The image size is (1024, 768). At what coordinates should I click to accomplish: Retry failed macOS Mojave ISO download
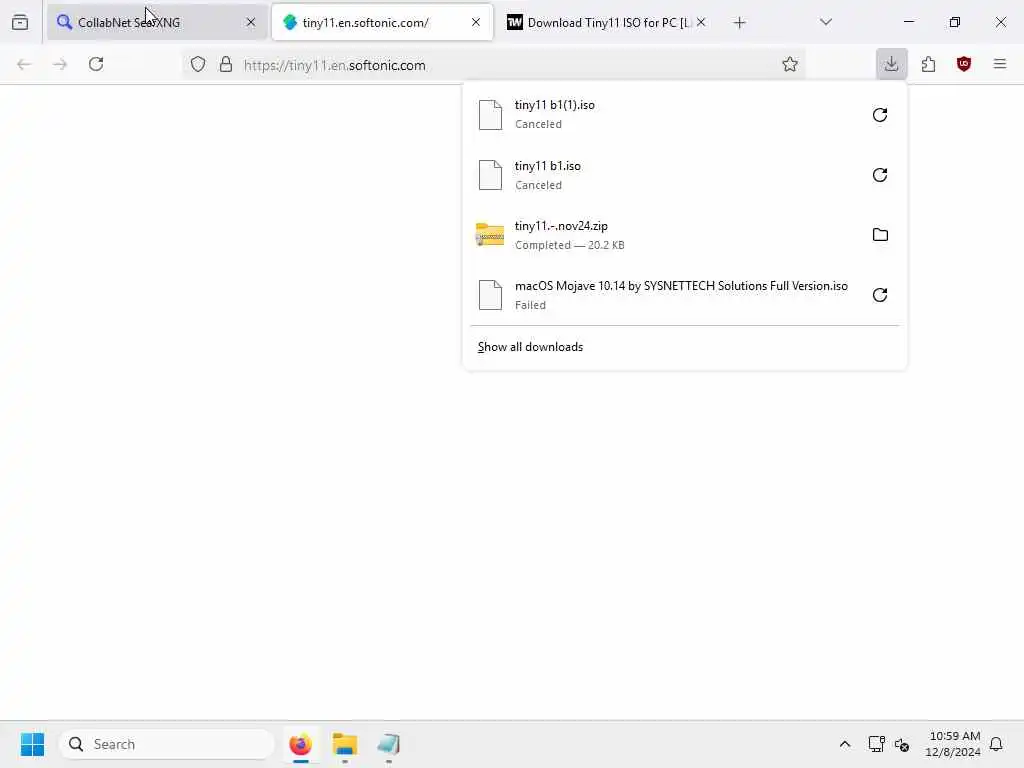[x=880, y=295]
